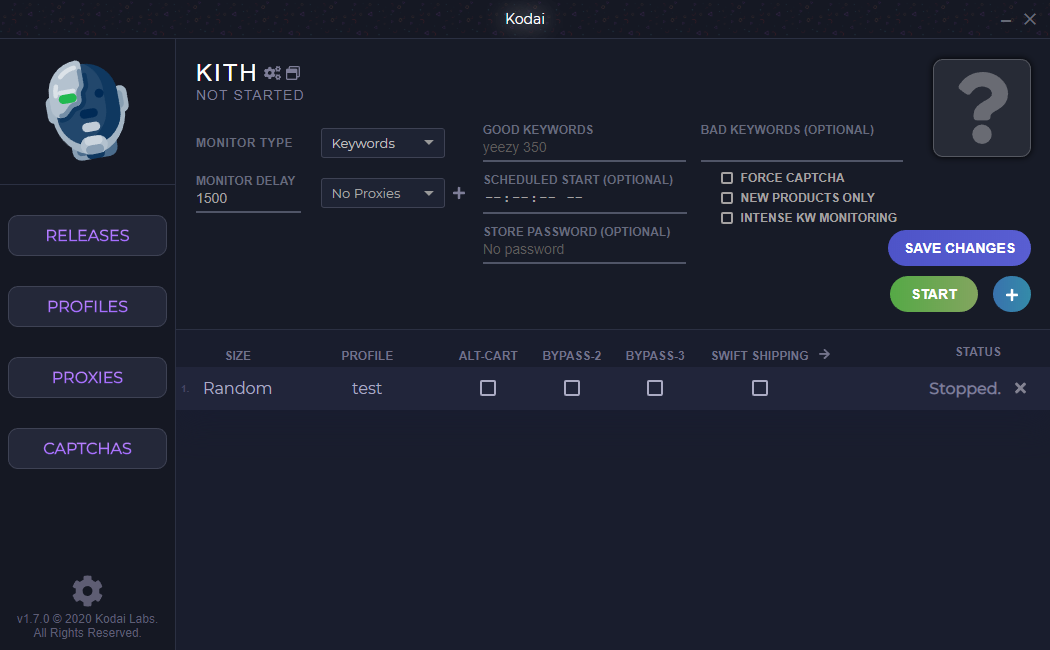Select the question mark product image placeholder
This screenshot has height=650, width=1050.
click(982, 108)
